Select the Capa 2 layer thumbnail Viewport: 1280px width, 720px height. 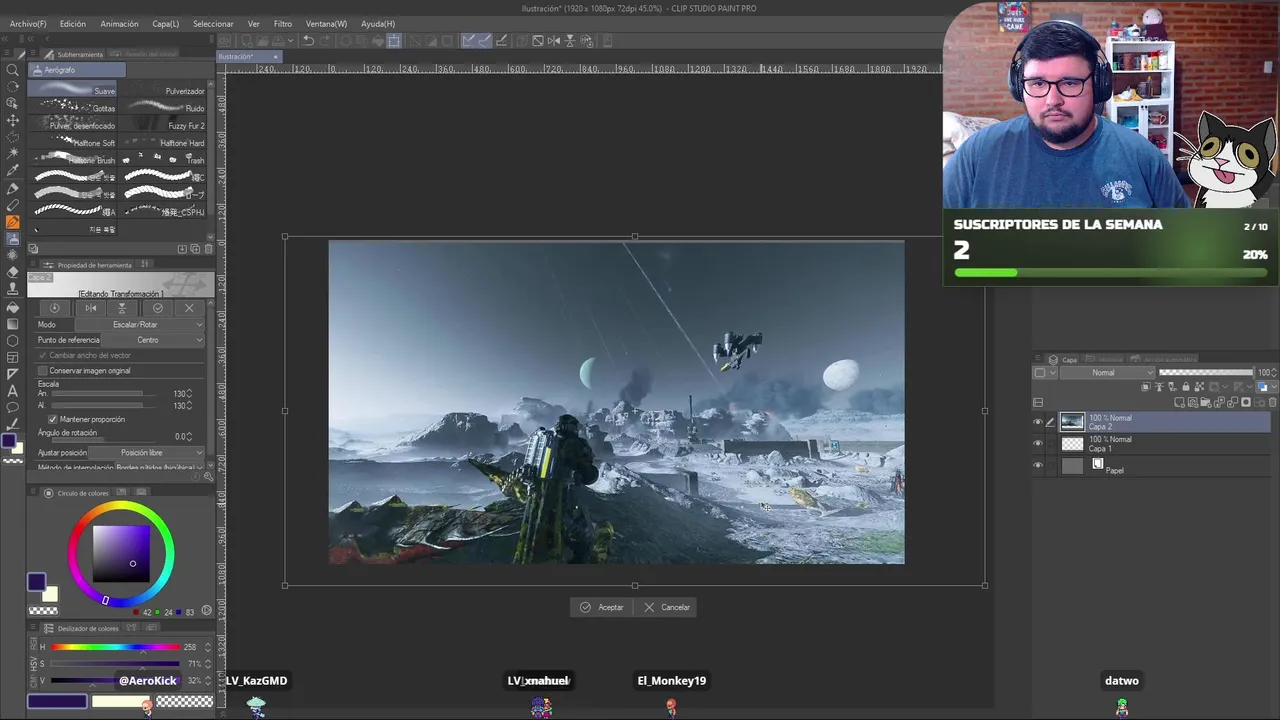[x=1072, y=422]
